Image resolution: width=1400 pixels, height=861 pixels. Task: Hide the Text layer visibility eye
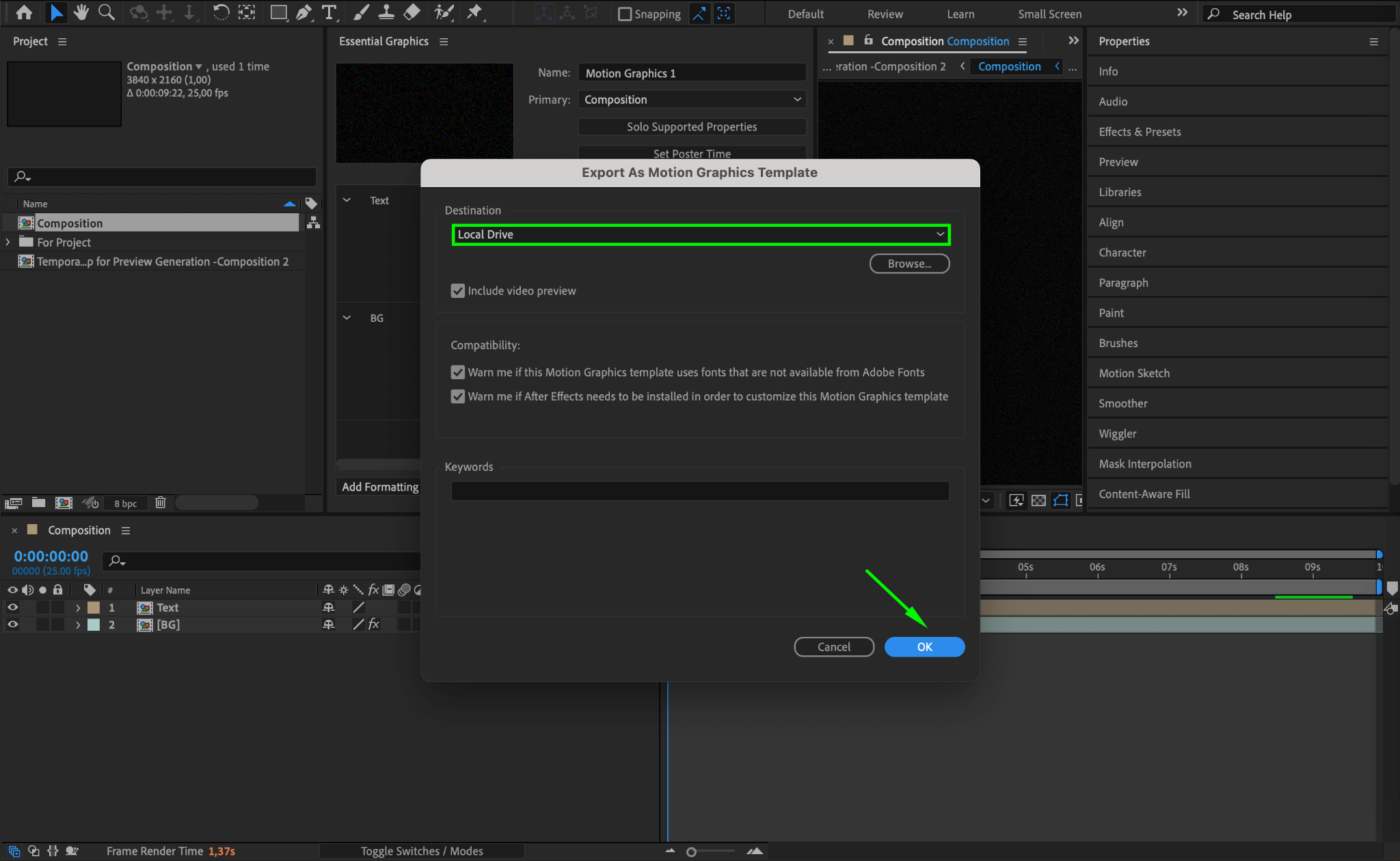pyautogui.click(x=12, y=607)
